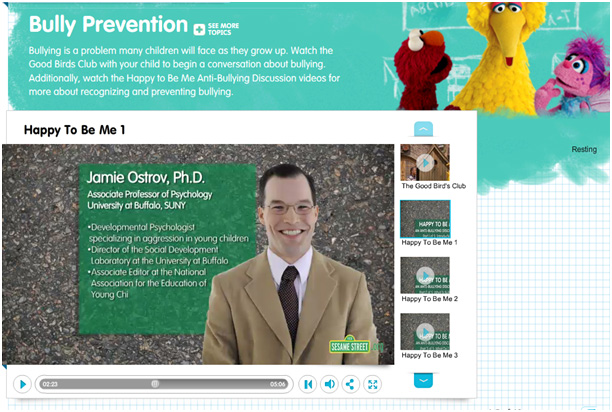Click the Happy To Be Me 3 label
This screenshot has width=612, height=412.
coord(429,355)
